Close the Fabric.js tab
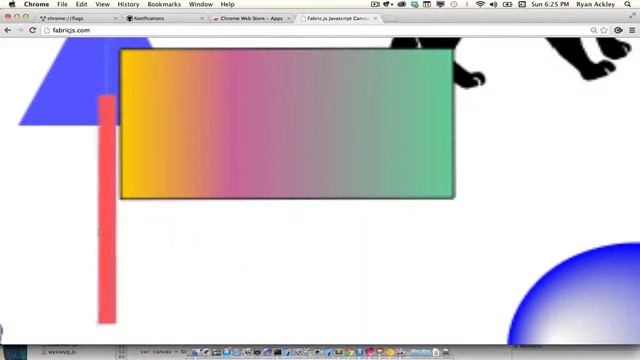 pyautogui.click(x=376, y=18)
